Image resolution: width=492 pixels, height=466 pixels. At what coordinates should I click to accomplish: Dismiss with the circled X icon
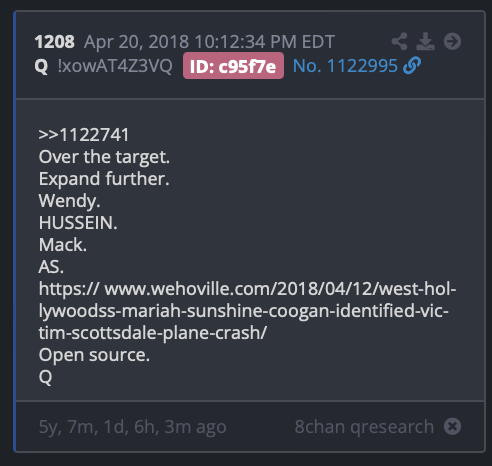click(452, 426)
